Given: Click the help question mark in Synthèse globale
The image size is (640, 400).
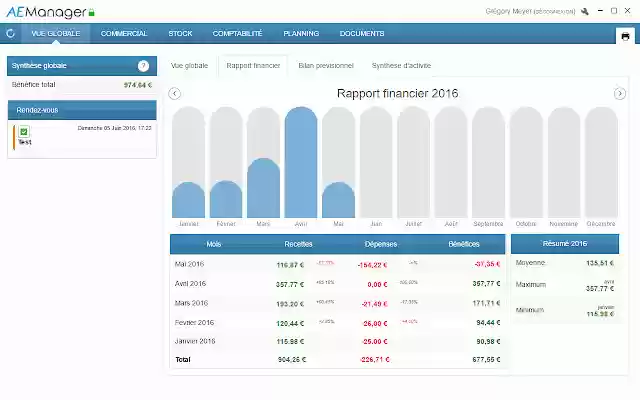Looking at the screenshot, I should [143, 66].
